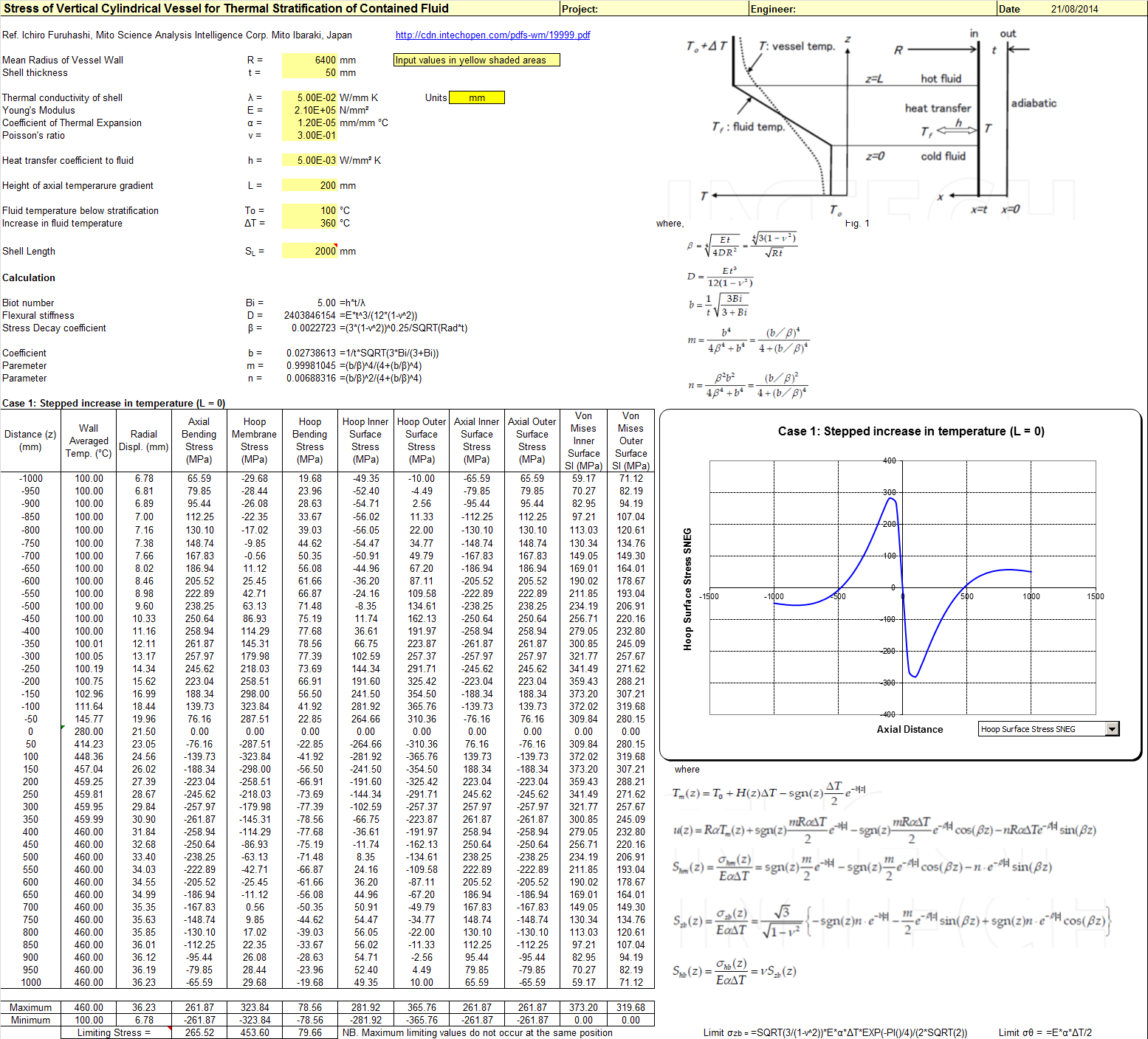Select the Units 'mm' yellow cell

click(477, 97)
